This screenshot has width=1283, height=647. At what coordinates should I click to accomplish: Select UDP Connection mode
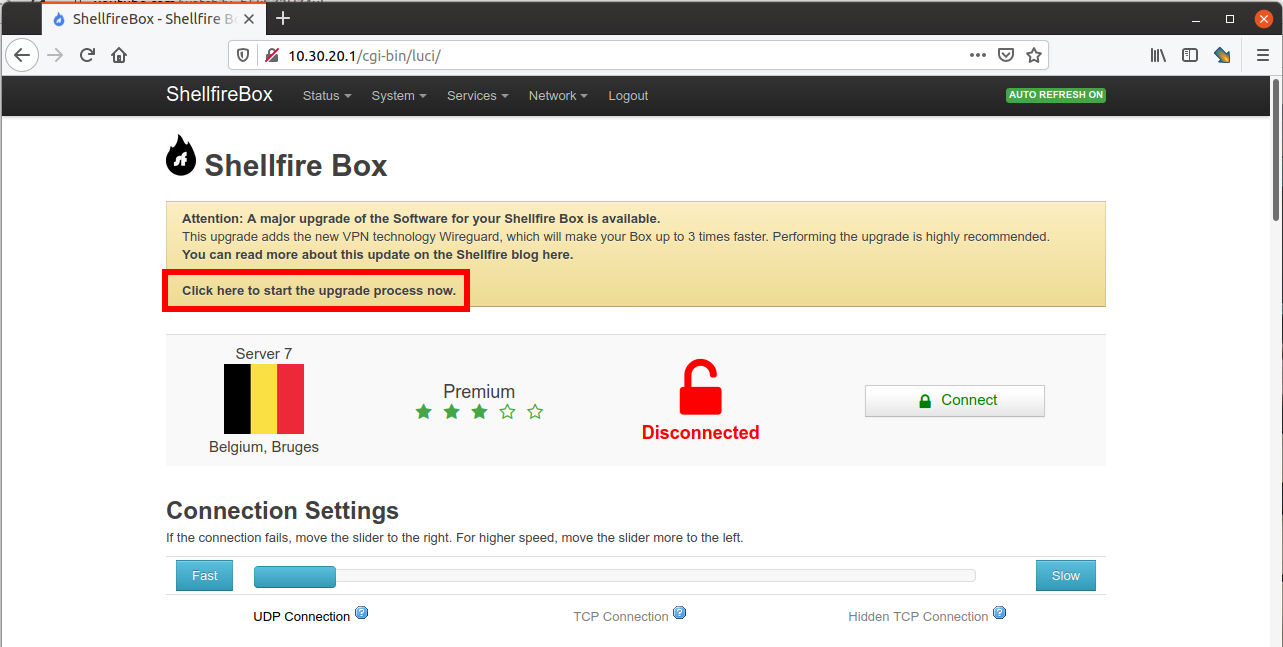pos(302,617)
